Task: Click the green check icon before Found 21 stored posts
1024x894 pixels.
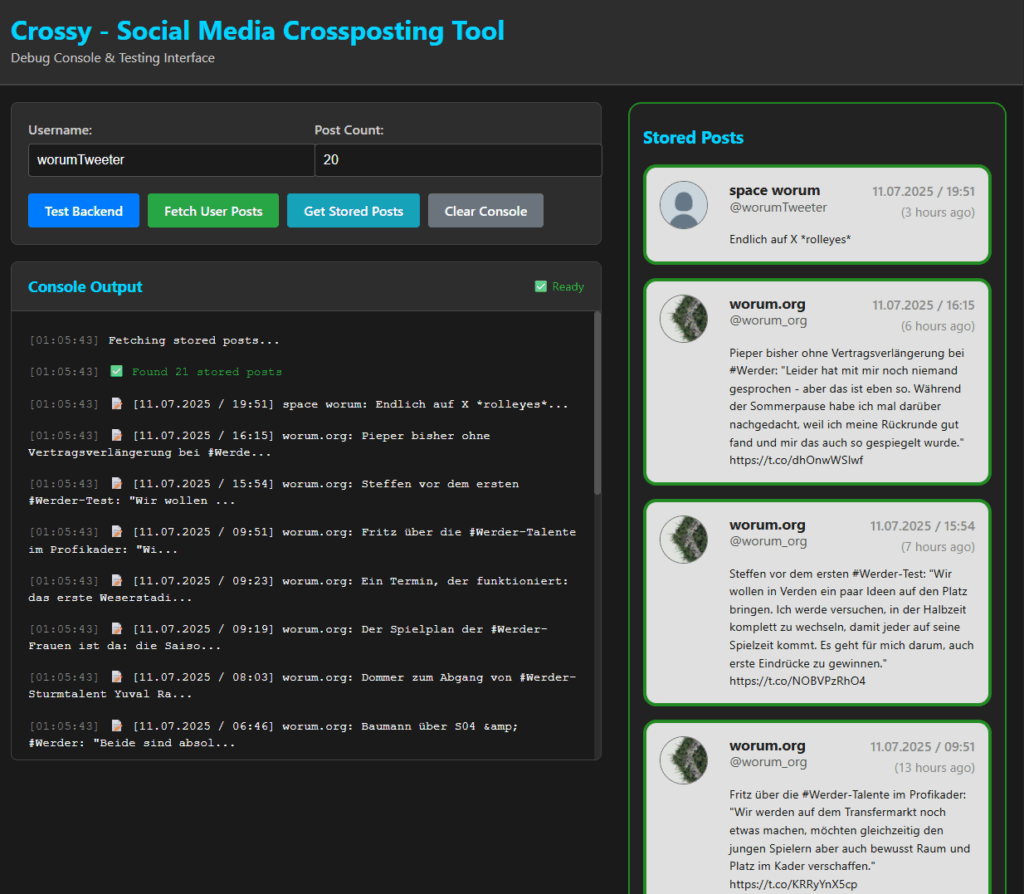Action: pyautogui.click(x=117, y=372)
